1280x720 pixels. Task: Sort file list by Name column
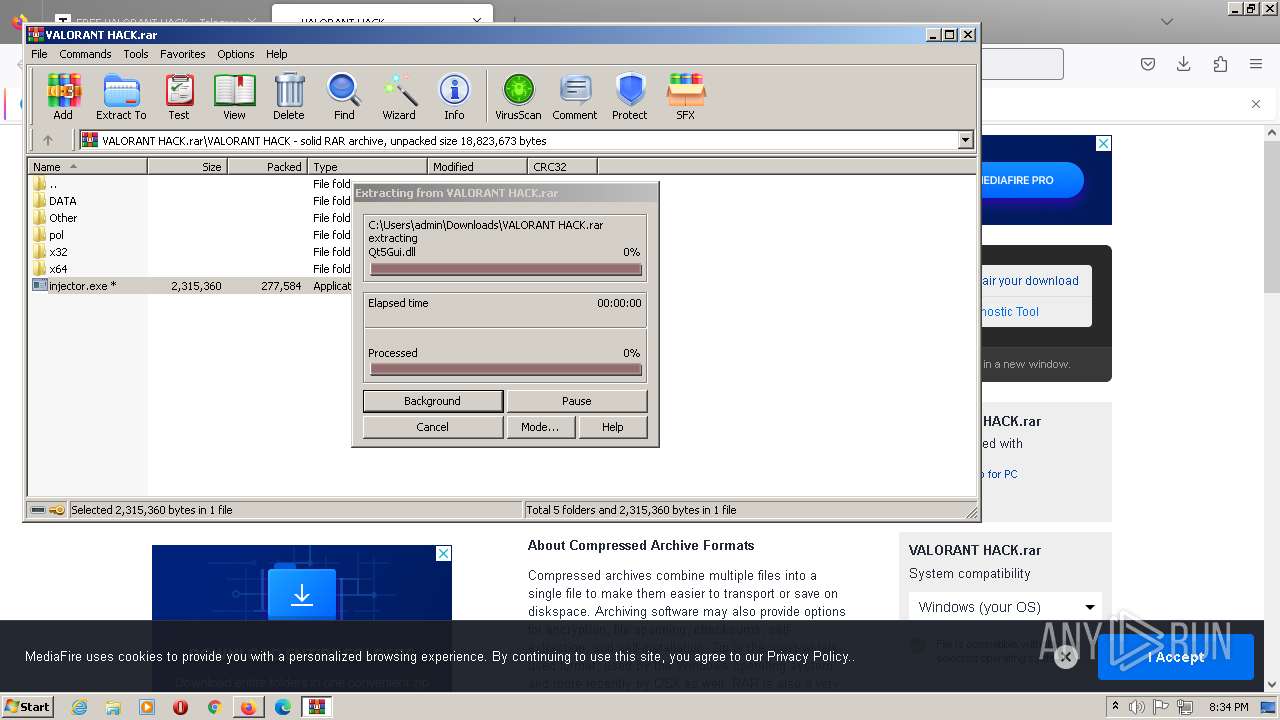click(x=88, y=167)
